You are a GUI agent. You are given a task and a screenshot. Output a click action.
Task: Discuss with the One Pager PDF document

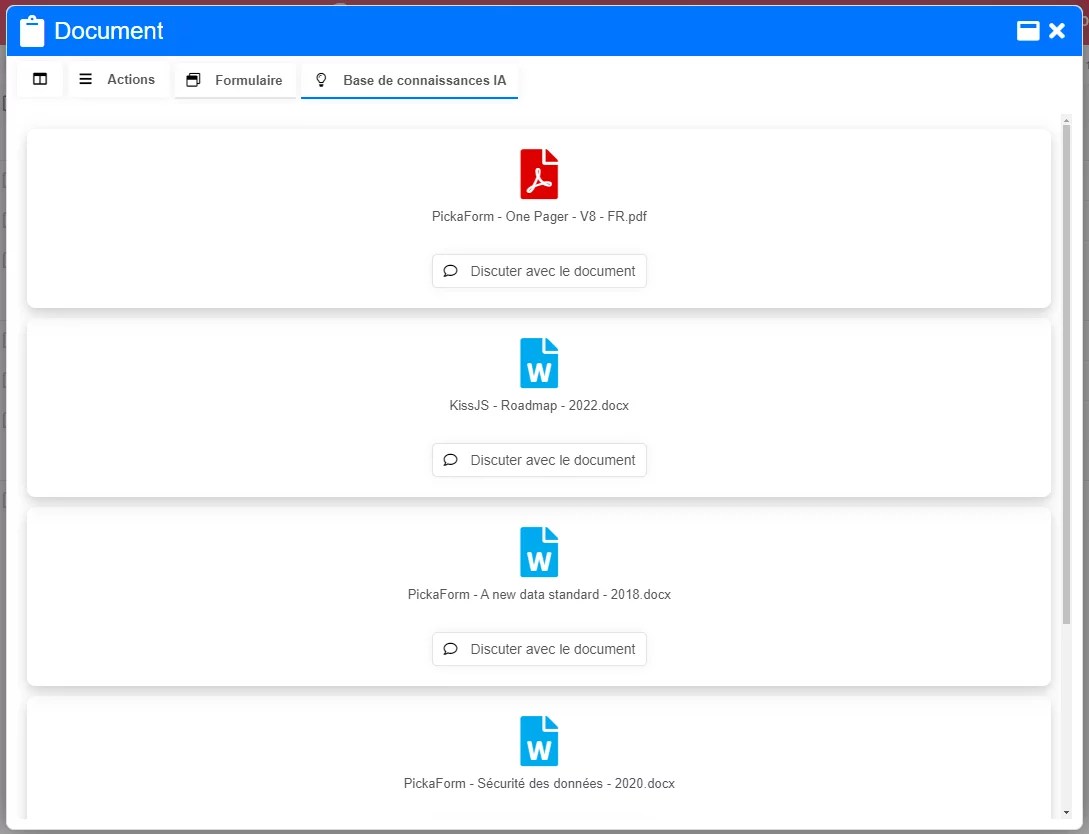coord(539,271)
